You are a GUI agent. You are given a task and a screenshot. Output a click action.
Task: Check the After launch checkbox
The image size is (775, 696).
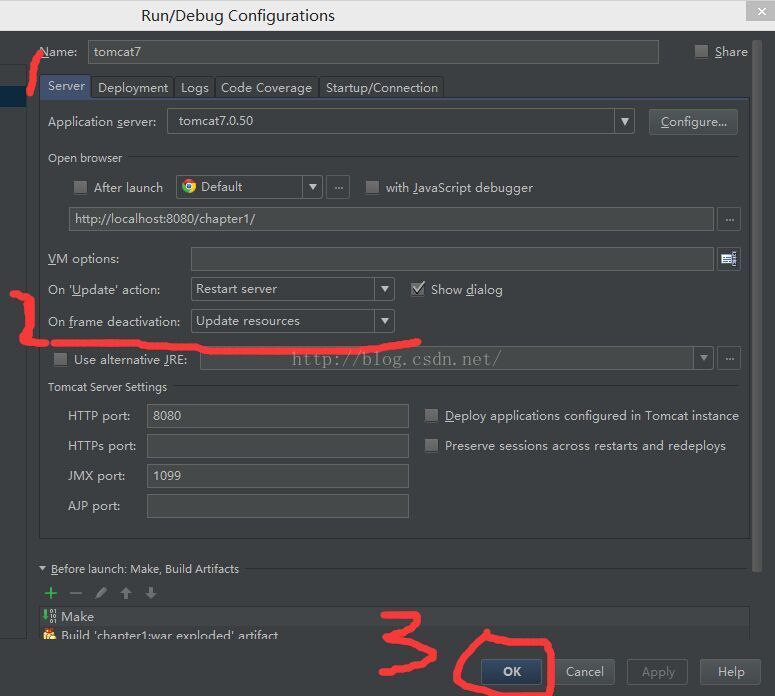pyautogui.click(x=80, y=187)
